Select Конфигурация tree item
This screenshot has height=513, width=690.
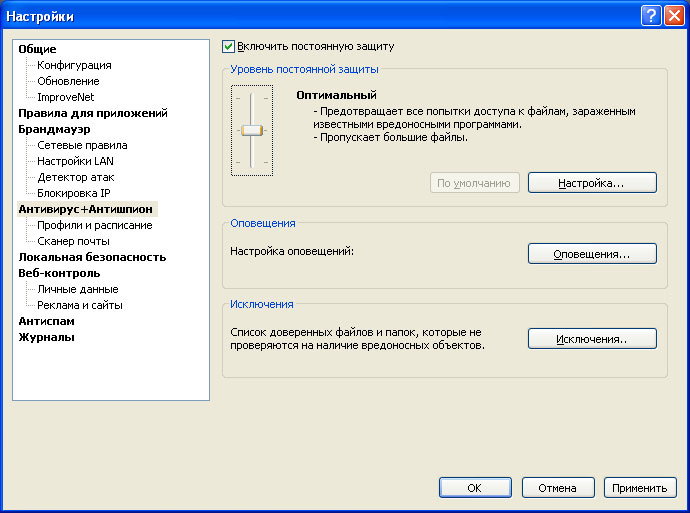pos(74,65)
